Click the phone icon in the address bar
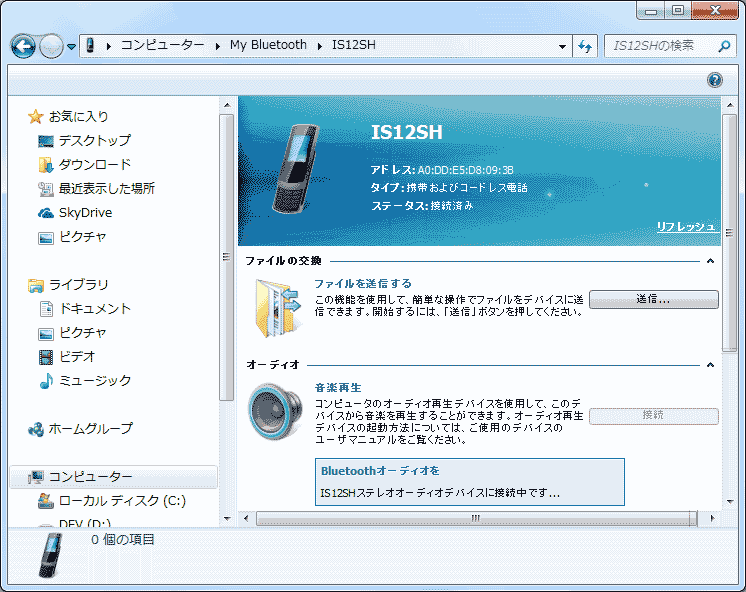 coord(90,46)
